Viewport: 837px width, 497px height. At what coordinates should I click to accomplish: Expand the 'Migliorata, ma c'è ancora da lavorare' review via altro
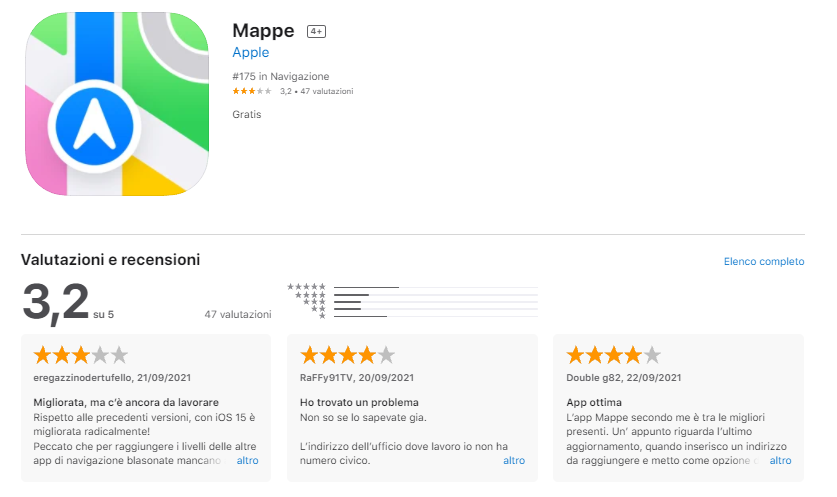[248, 460]
